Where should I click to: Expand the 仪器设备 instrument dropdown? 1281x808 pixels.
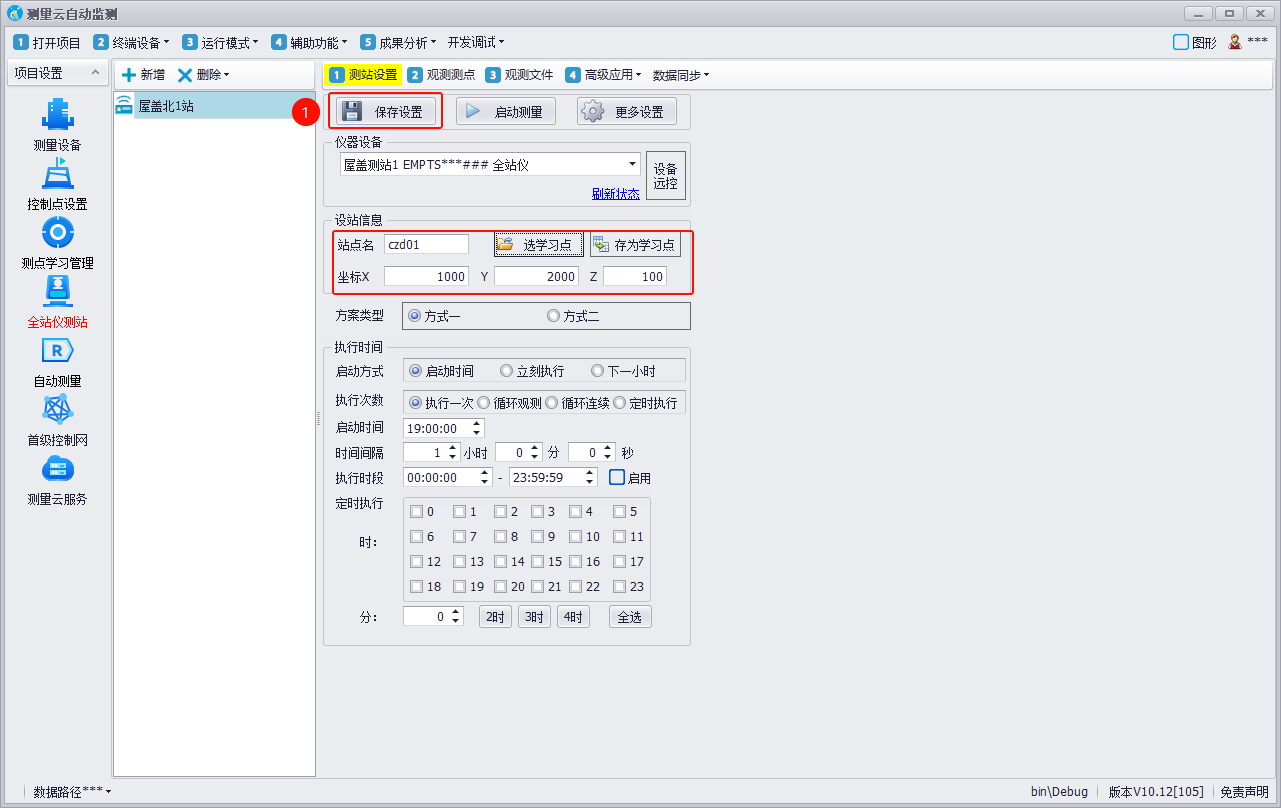click(x=633, y=164)
